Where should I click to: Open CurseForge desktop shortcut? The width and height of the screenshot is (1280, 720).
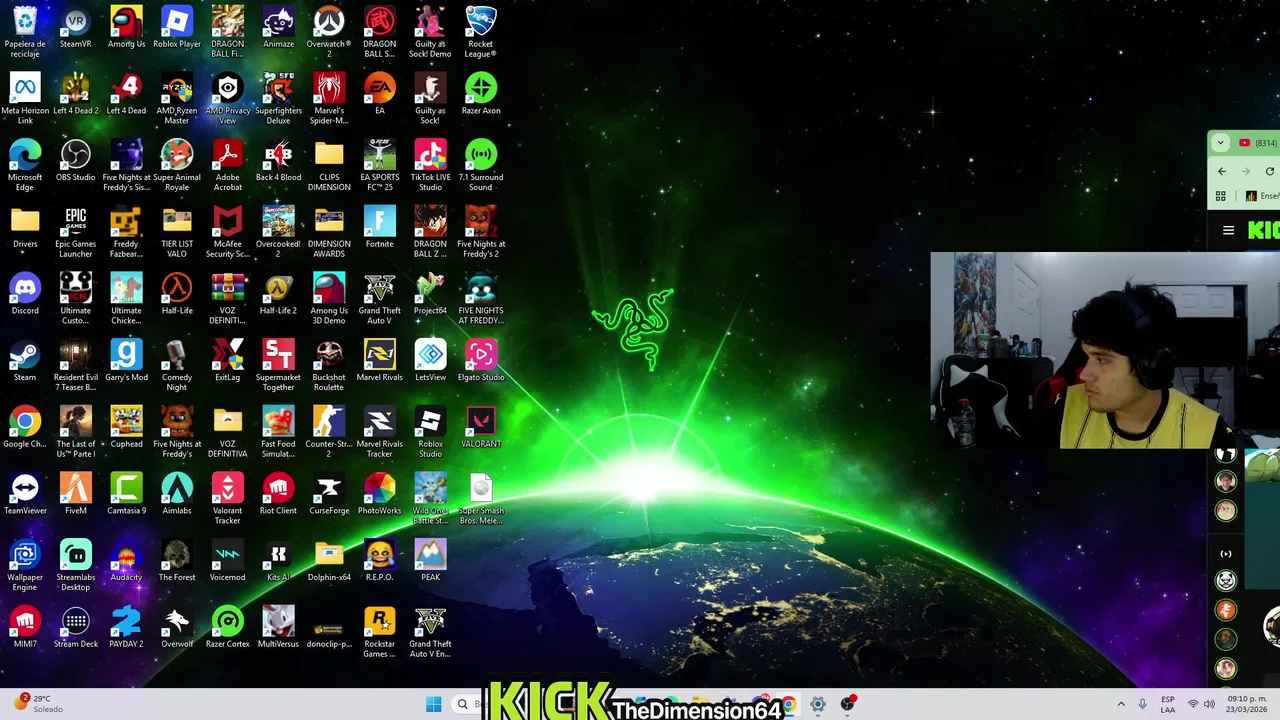329,494
